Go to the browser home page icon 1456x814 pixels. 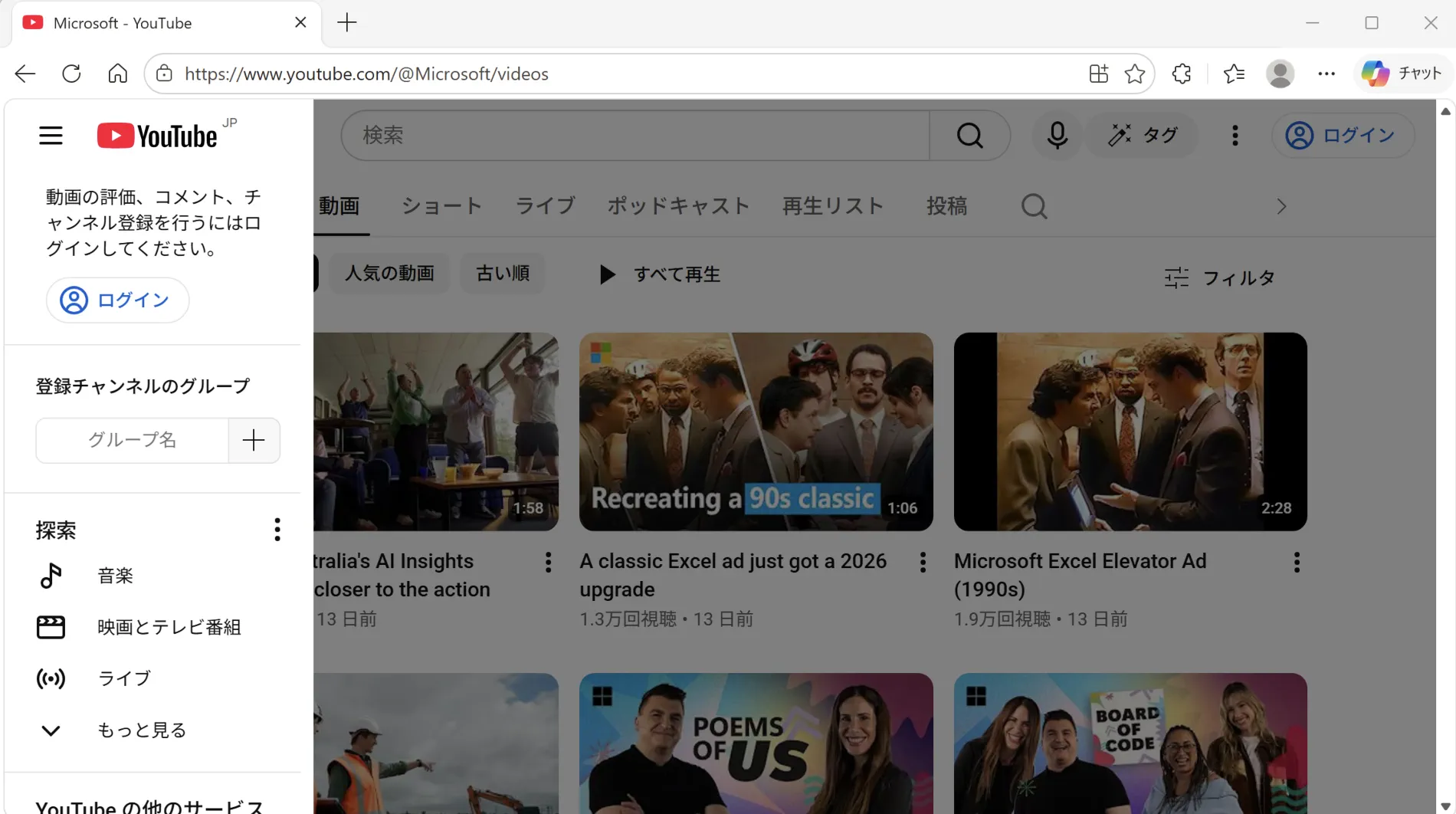[117, 74]
